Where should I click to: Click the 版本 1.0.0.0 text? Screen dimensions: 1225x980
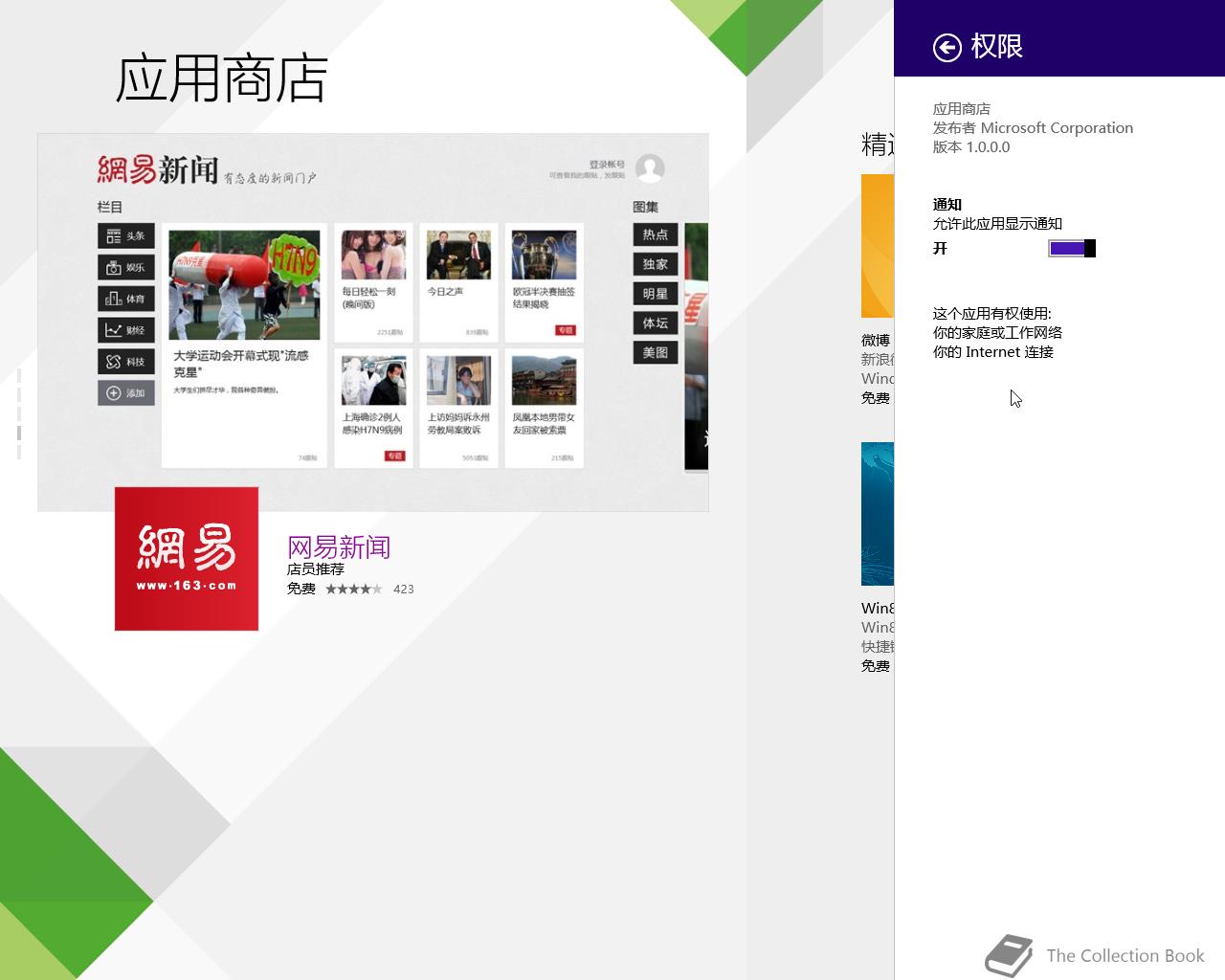pyautogui.click(x=971, y=147)
